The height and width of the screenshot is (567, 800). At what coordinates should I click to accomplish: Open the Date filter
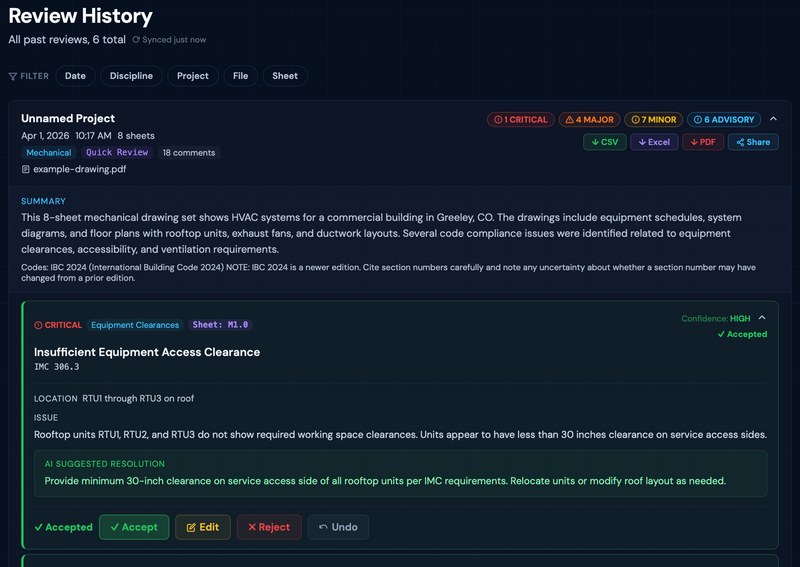75,76
